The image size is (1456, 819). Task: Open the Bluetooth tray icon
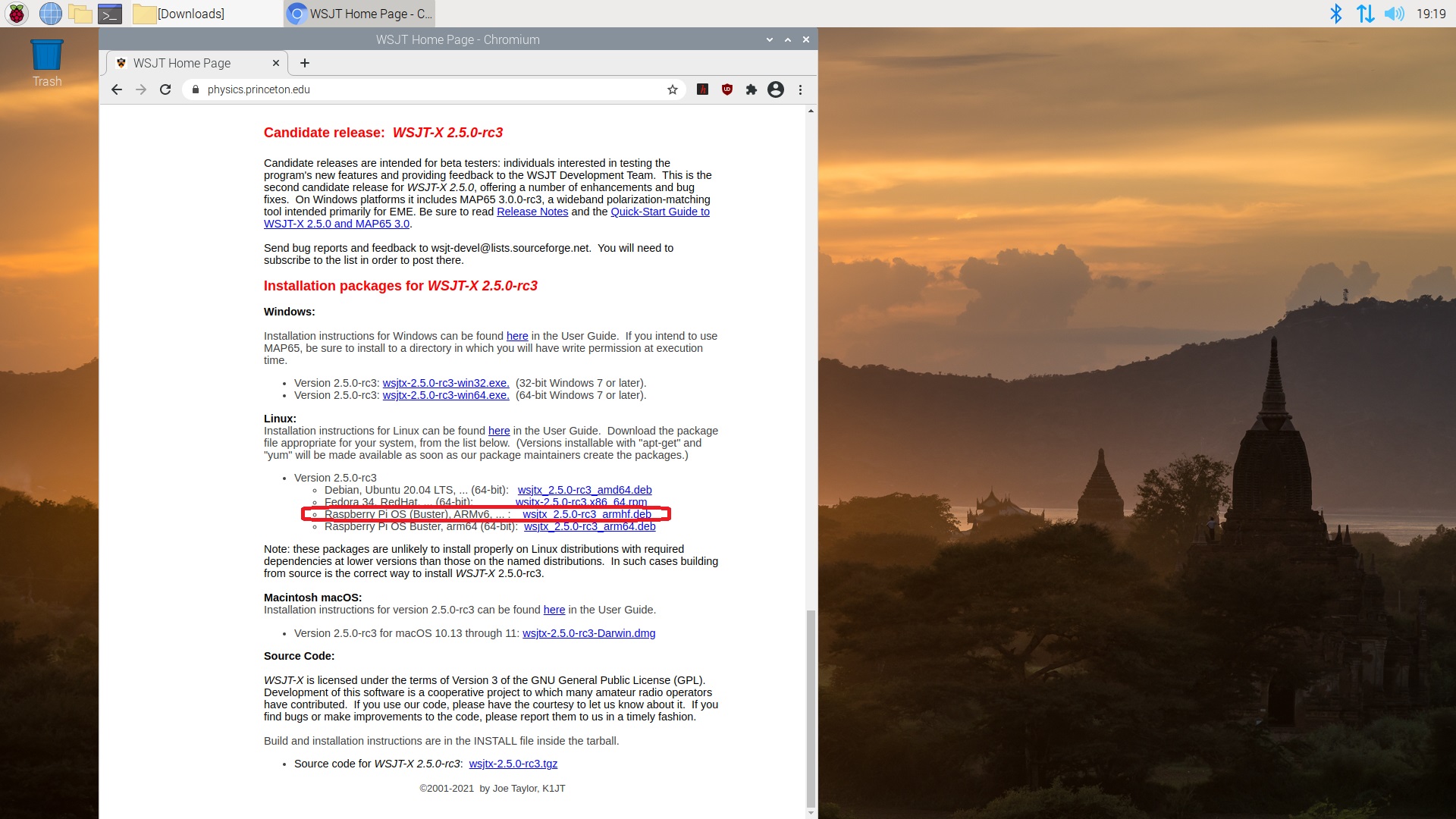(x=1335, y=14)
